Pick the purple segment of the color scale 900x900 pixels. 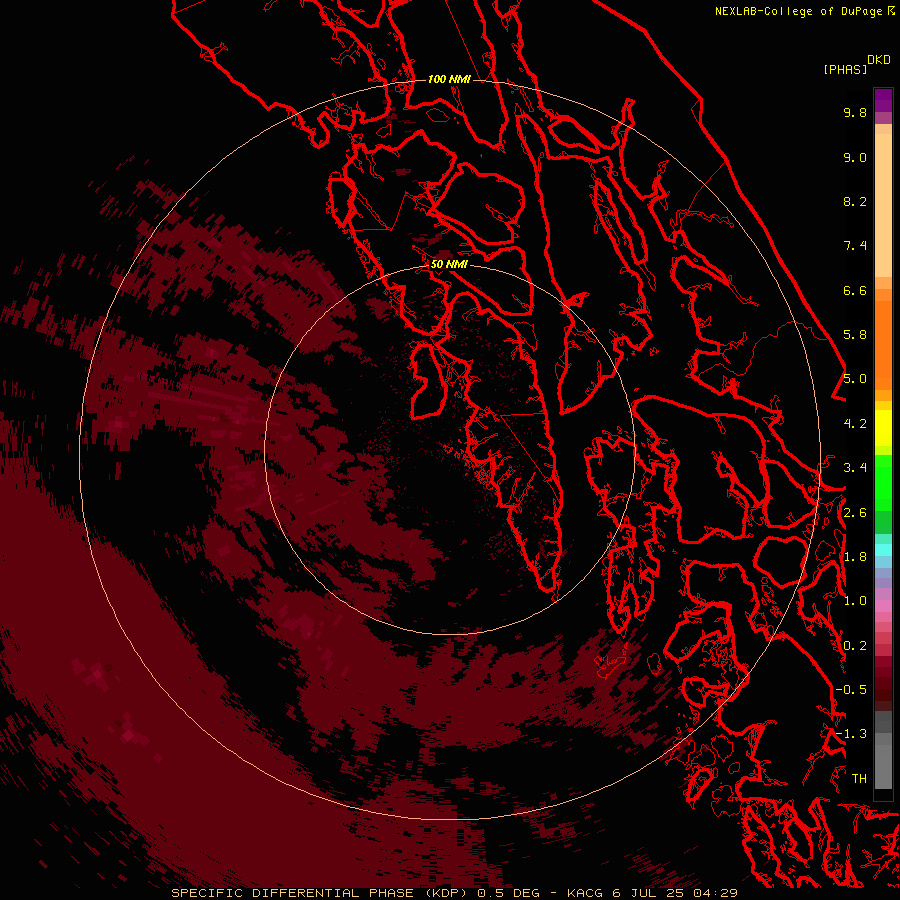point(883,101)
